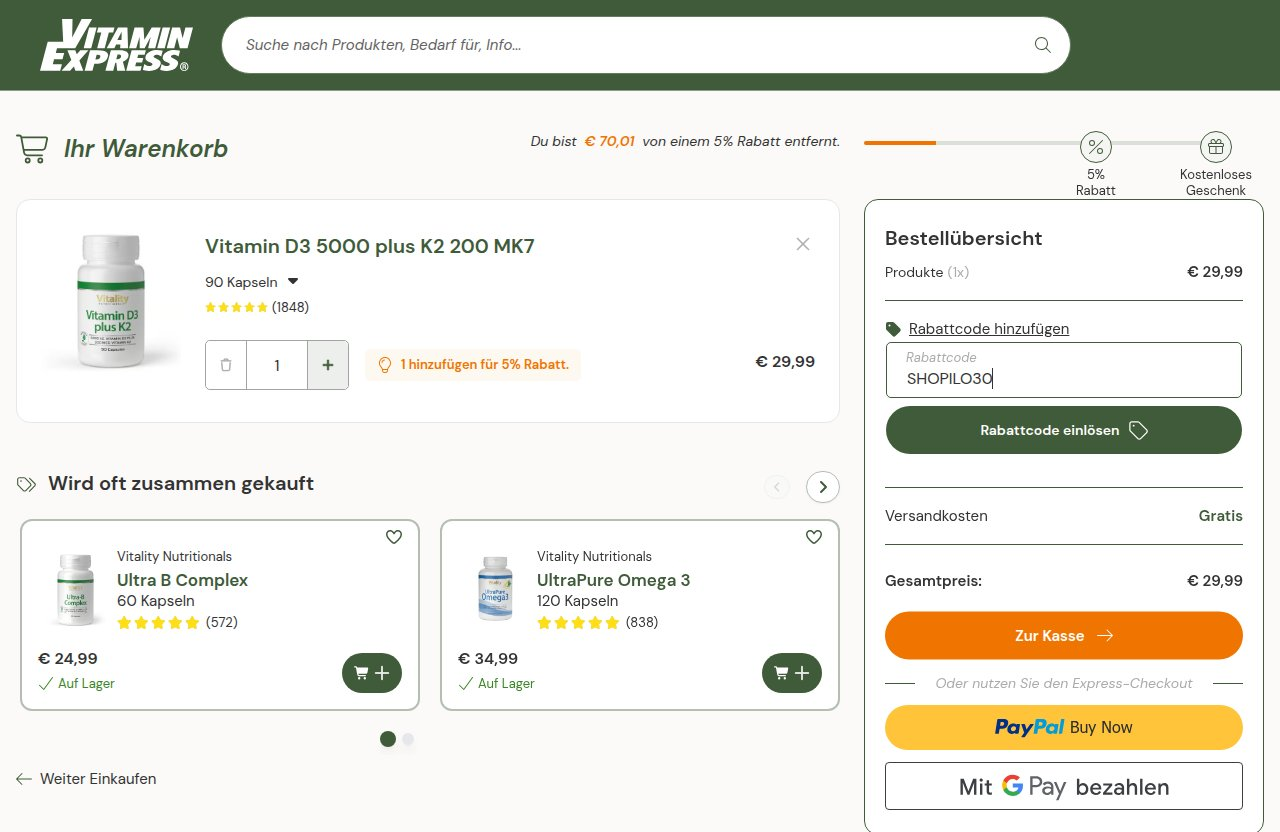This screenshot has height=832, width=1280.
Task: Remove Vitamin D3 item with the X
Action: [x=803, y=244]
